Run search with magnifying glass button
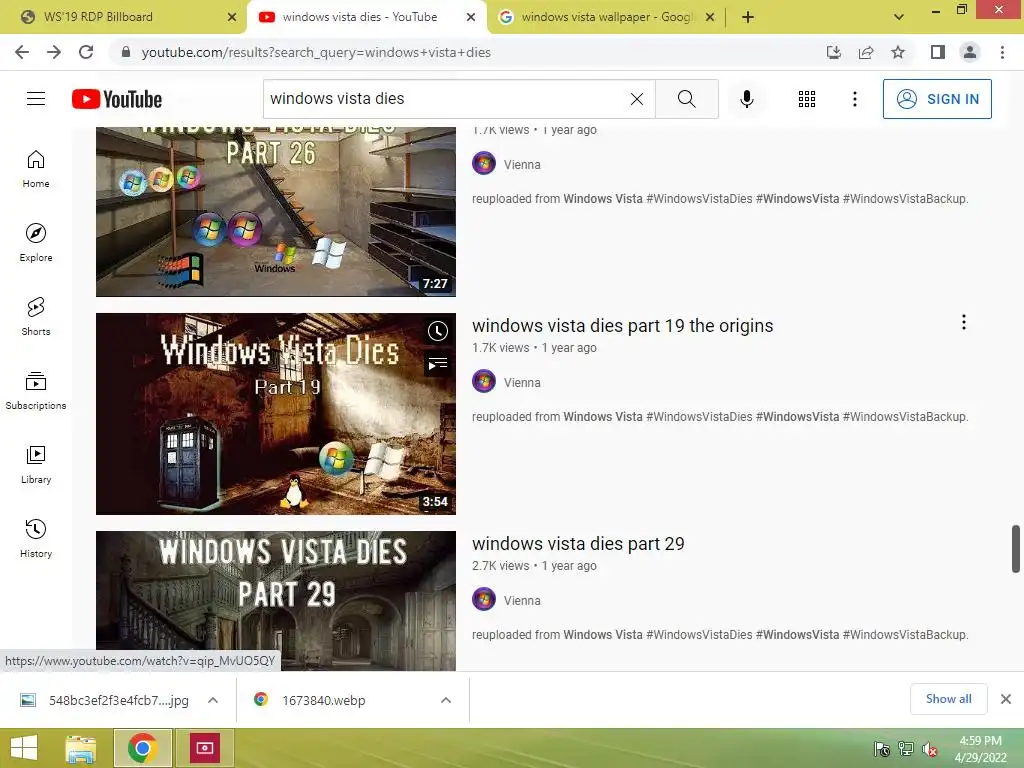 tap(686, 99)
